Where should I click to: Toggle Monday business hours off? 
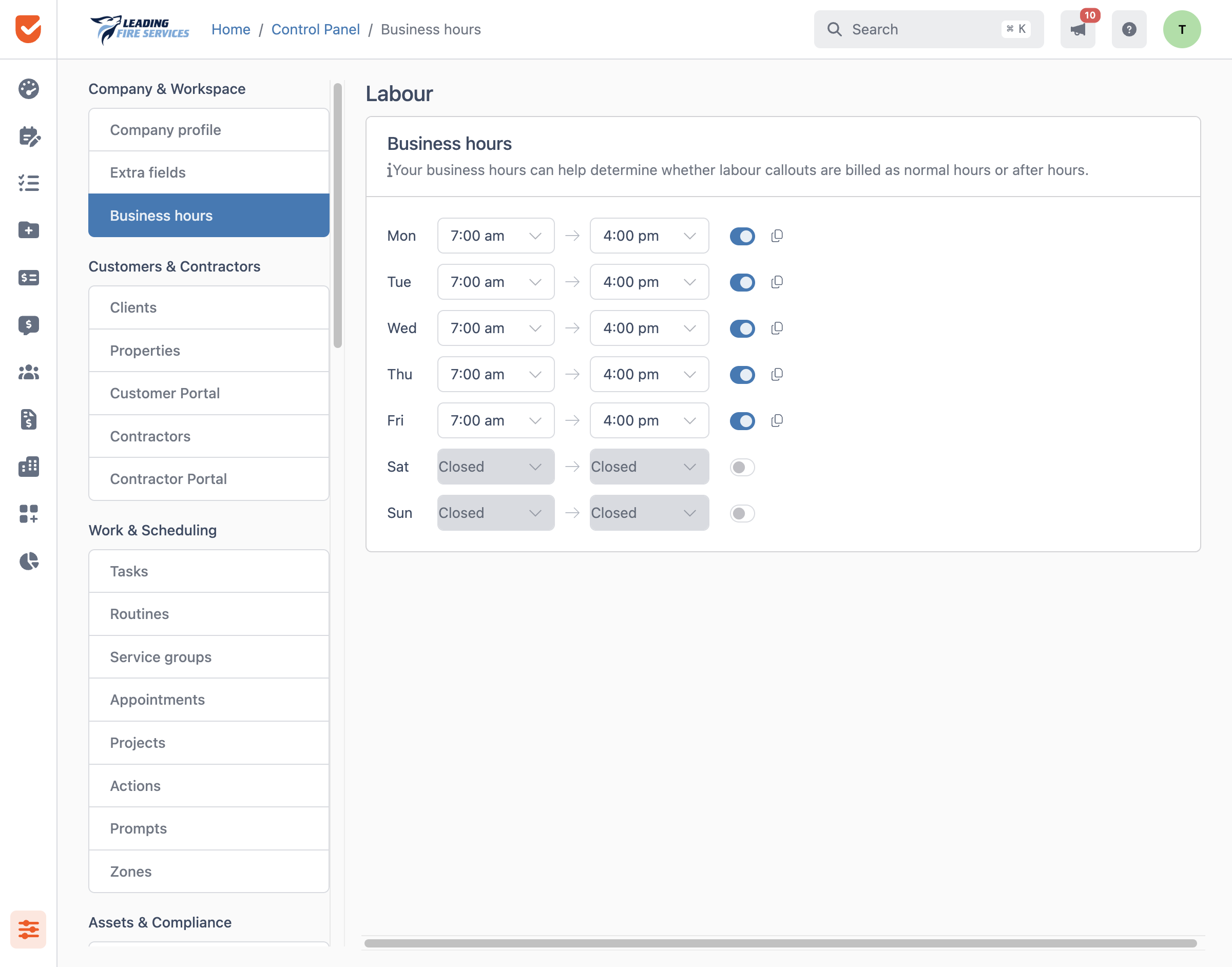742,236
